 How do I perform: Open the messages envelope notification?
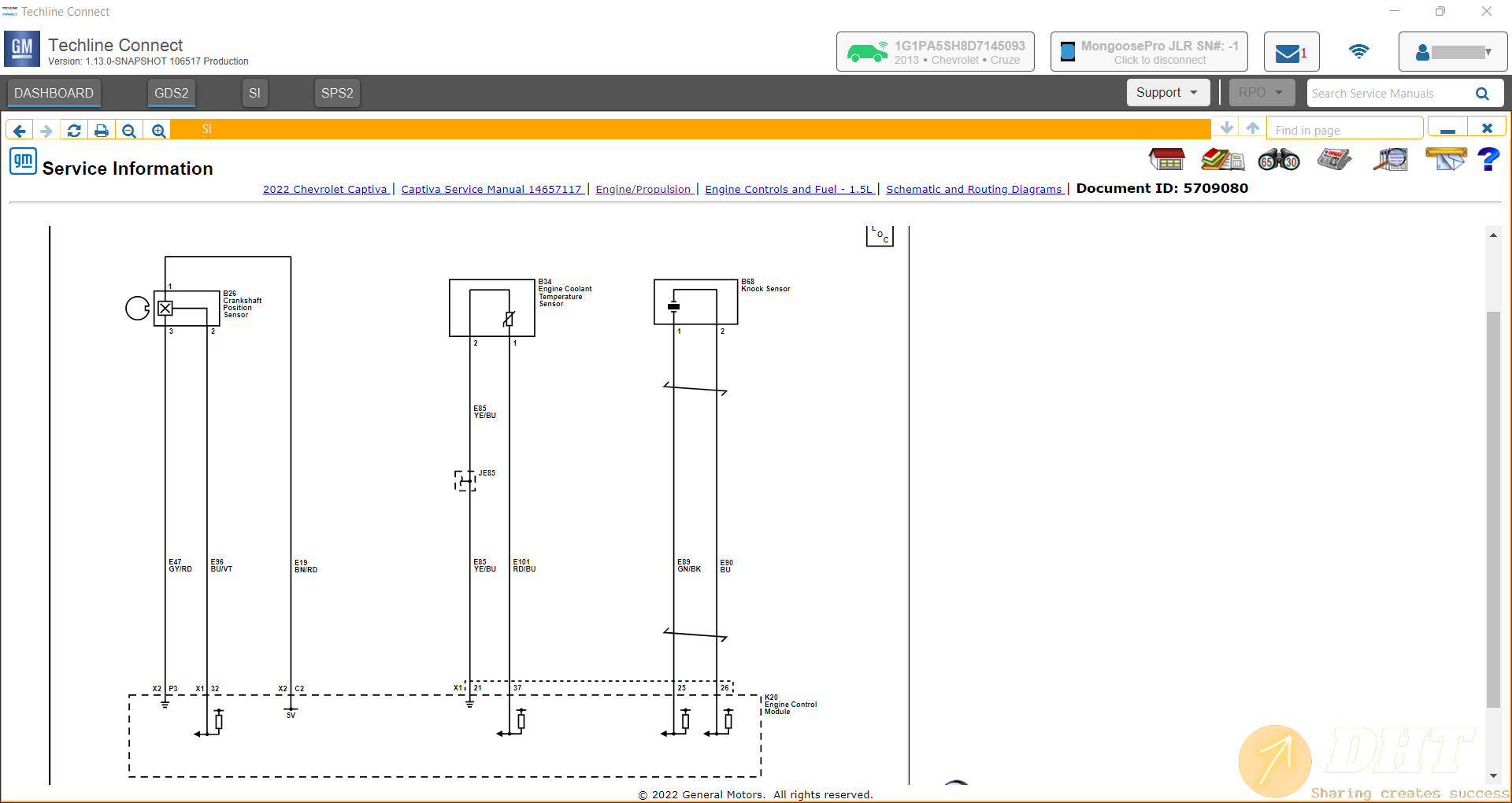coord(1290,53)
